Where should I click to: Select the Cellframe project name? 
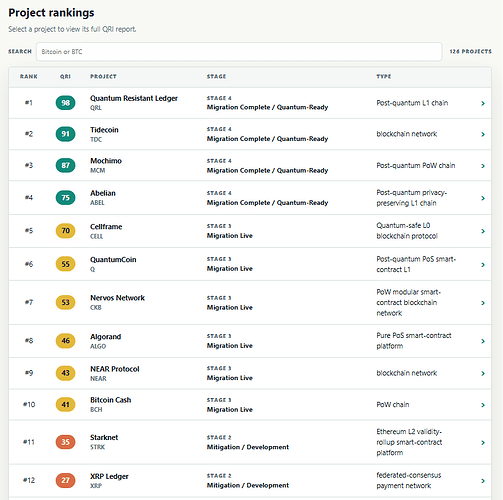tap(106, 227)
